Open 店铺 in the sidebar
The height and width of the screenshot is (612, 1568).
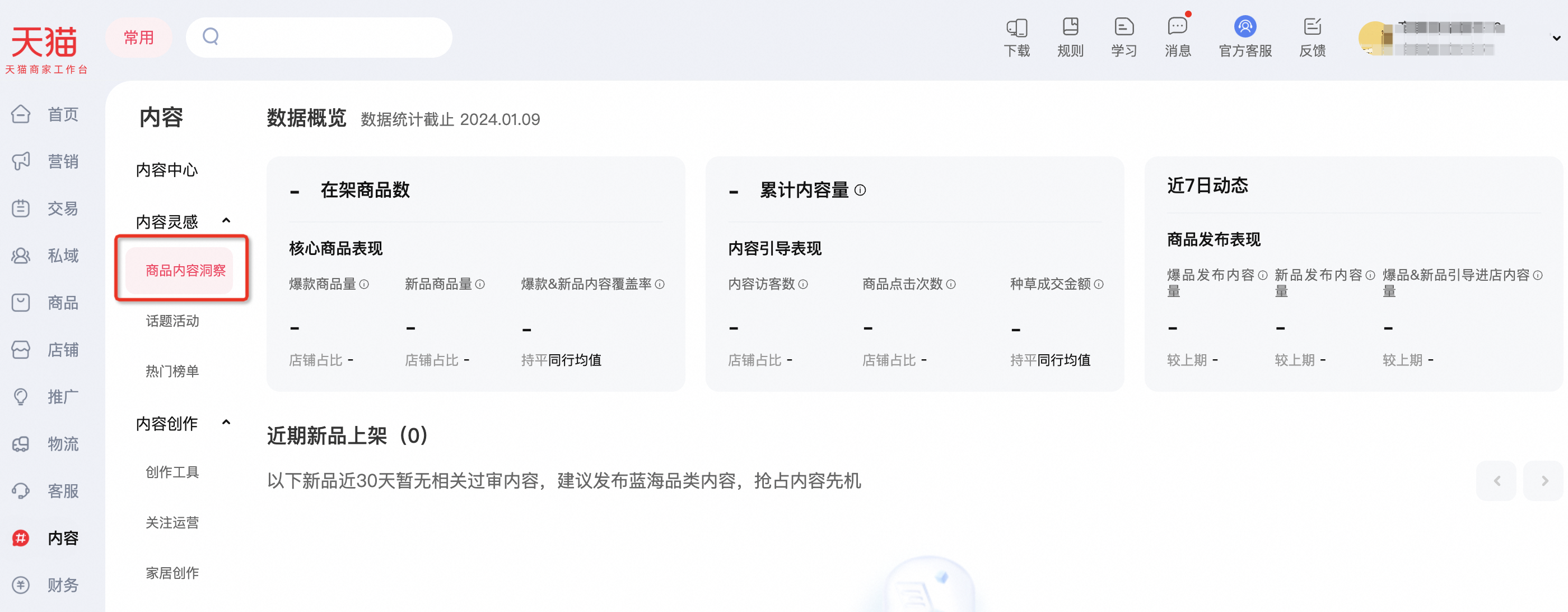(46, 350)
